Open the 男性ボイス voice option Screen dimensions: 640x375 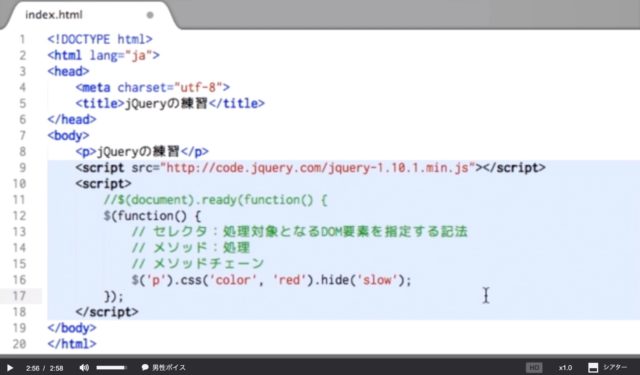[163, 368]
